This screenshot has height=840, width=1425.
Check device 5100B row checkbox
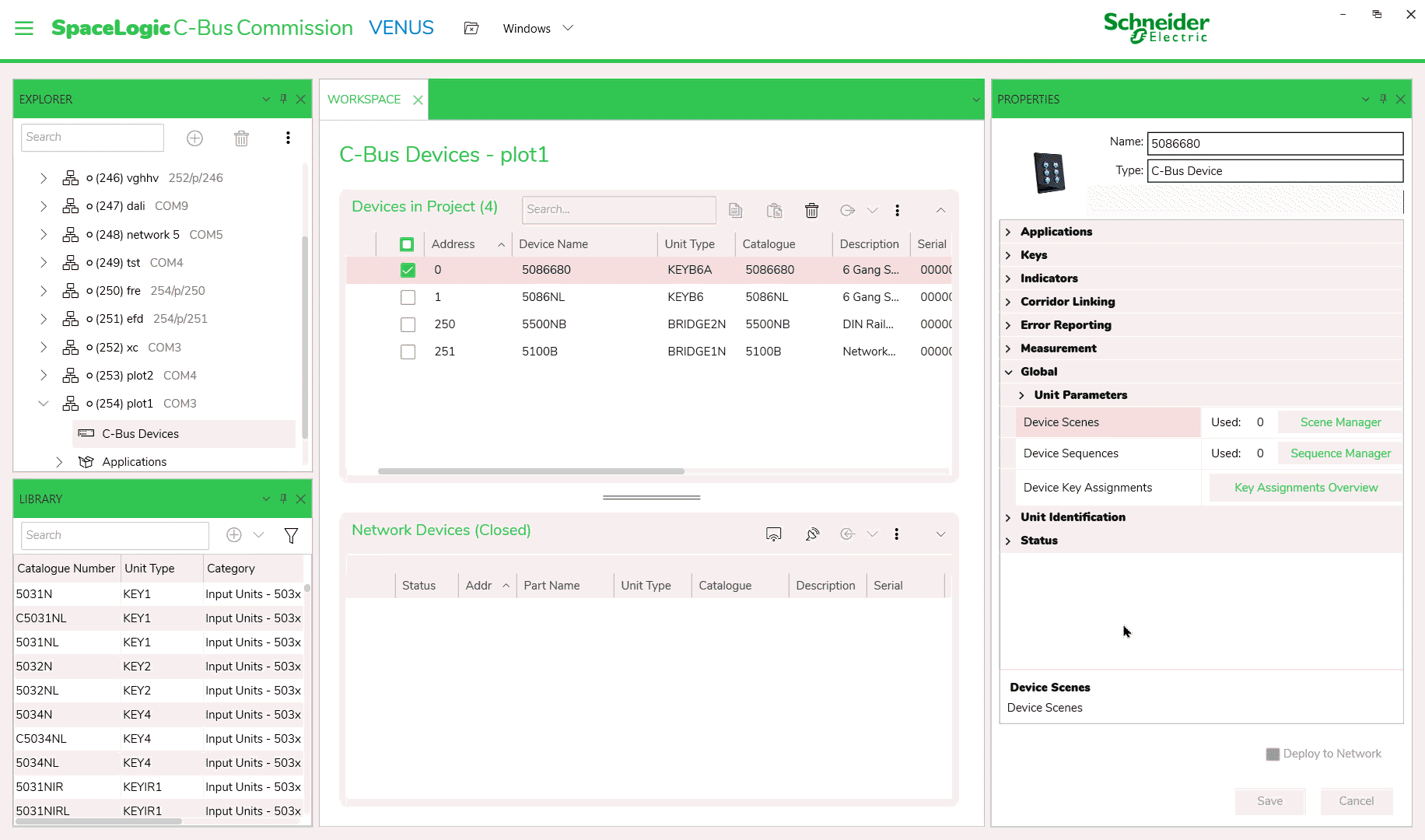point(408,352)
